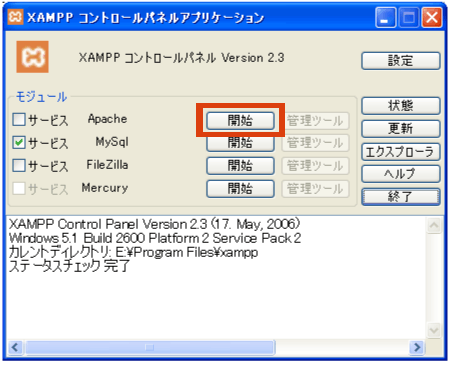
Task: Click Mercury's 管理ツール button
Action: click(x=315, y=189)
